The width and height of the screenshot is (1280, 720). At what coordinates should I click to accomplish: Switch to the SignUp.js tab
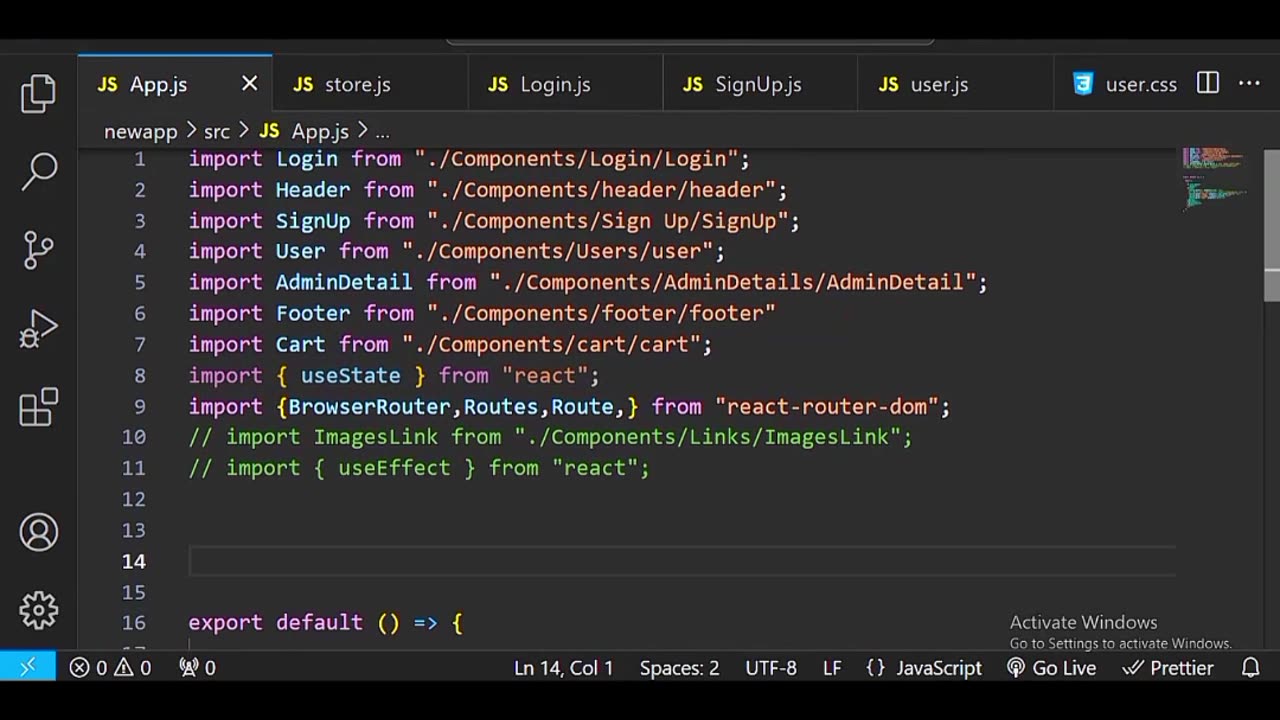coord(760,84)
